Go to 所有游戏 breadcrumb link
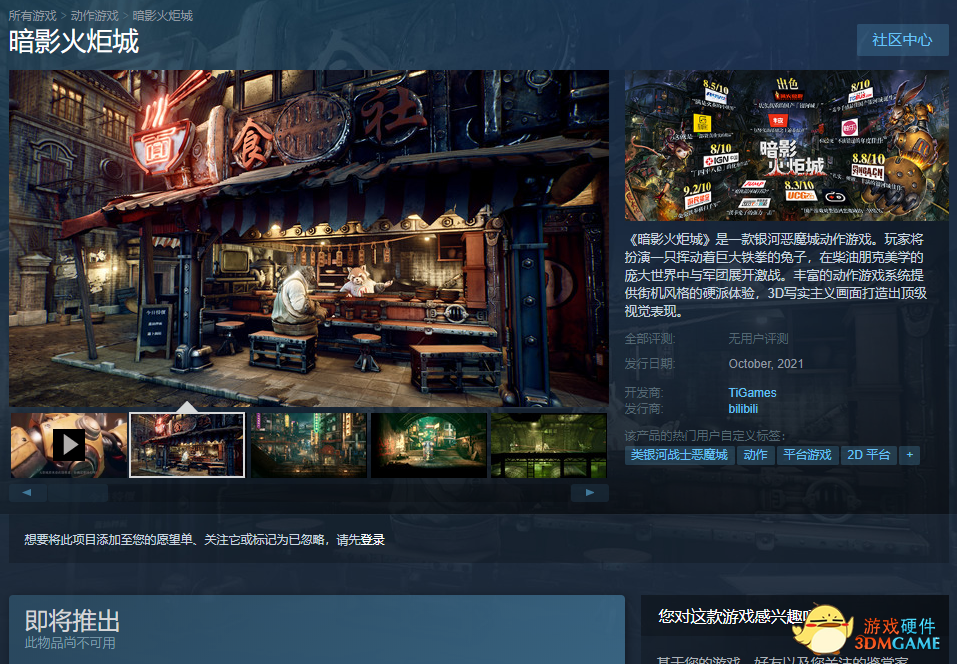 pyautogui.click(x=32, y=16)
